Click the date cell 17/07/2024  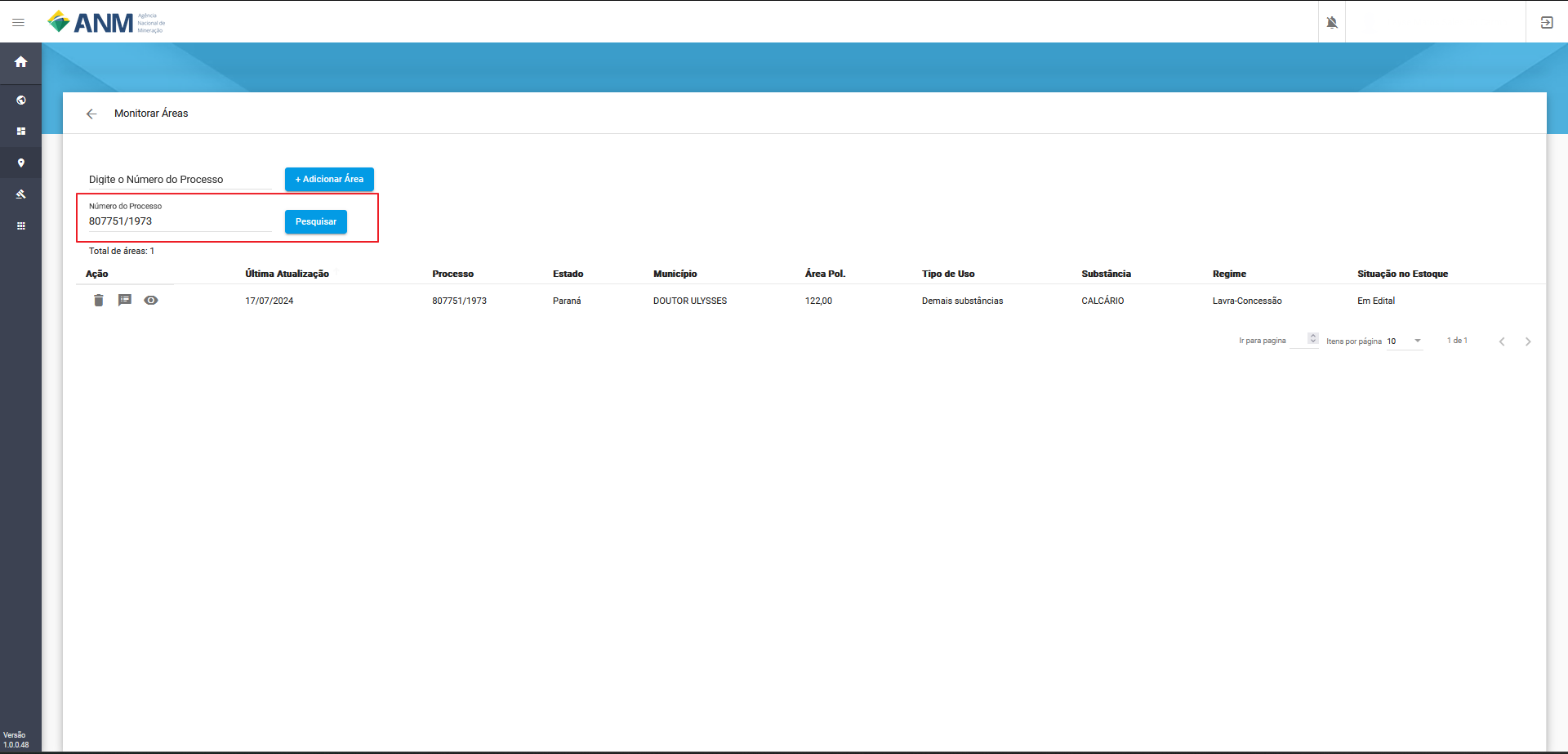[x=269, y=301]
